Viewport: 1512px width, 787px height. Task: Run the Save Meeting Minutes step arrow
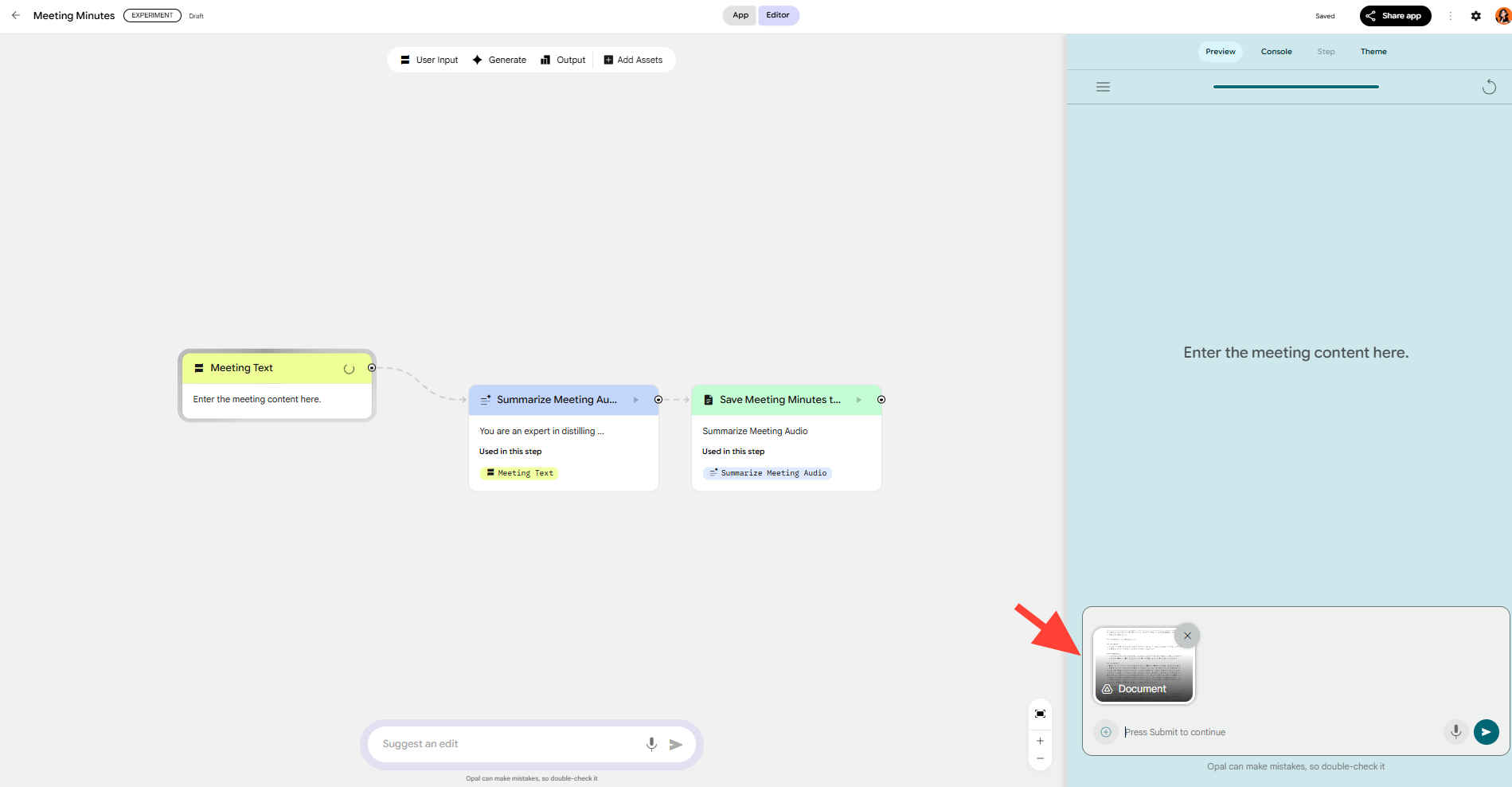click(x=858, y=400)
